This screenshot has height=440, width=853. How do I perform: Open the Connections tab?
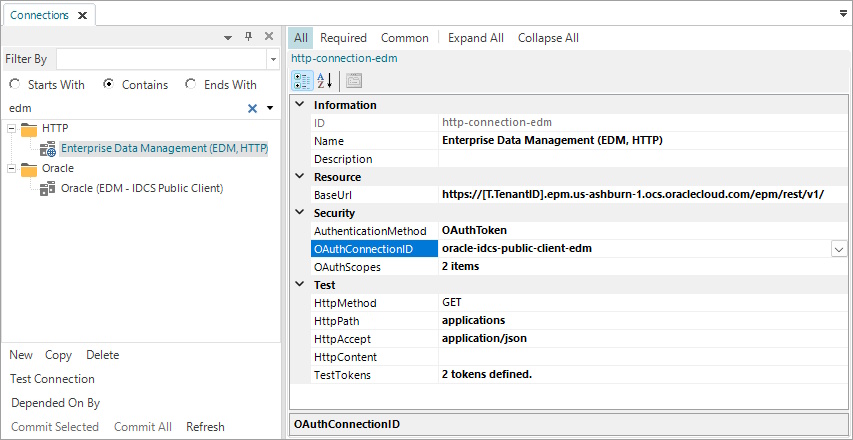pos(39,15)
